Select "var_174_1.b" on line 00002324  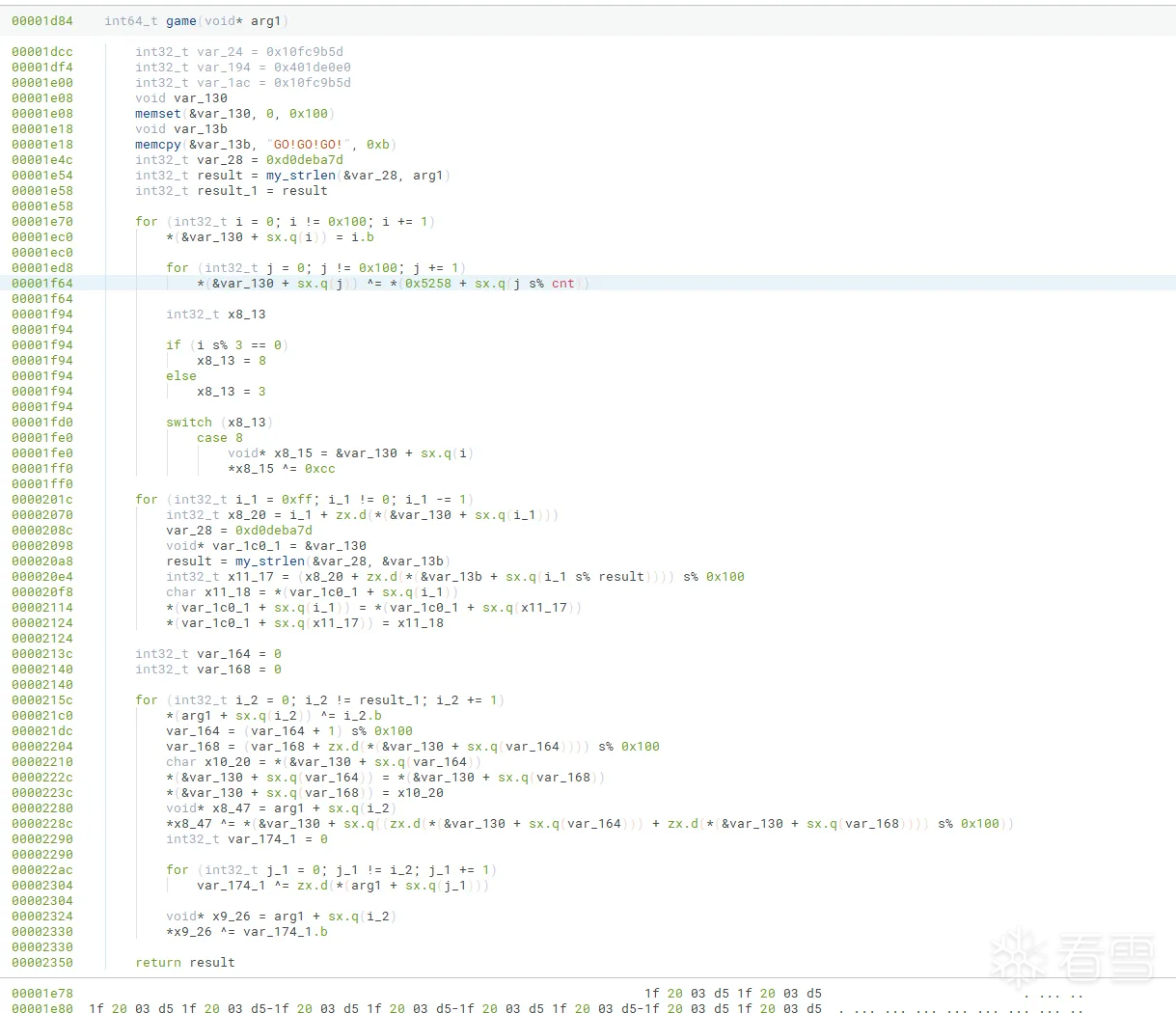[x=286, y=932]
